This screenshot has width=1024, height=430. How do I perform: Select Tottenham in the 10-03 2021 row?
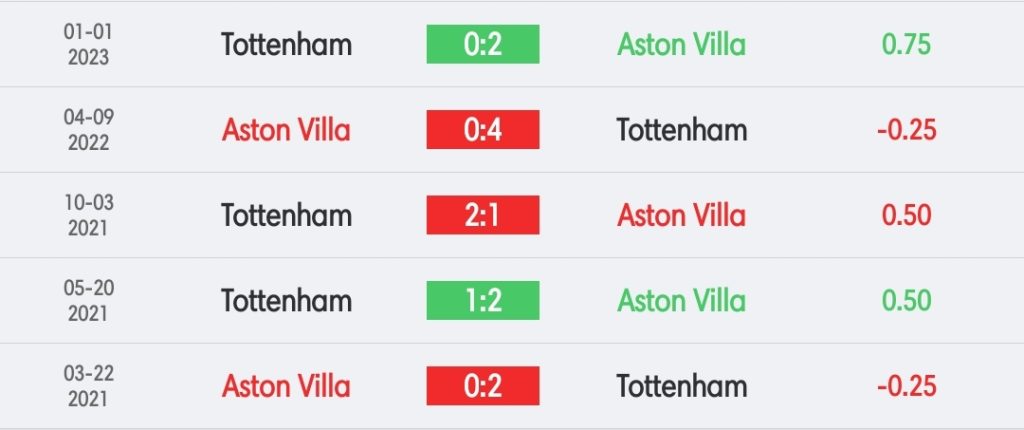click(x=286, y=215)
